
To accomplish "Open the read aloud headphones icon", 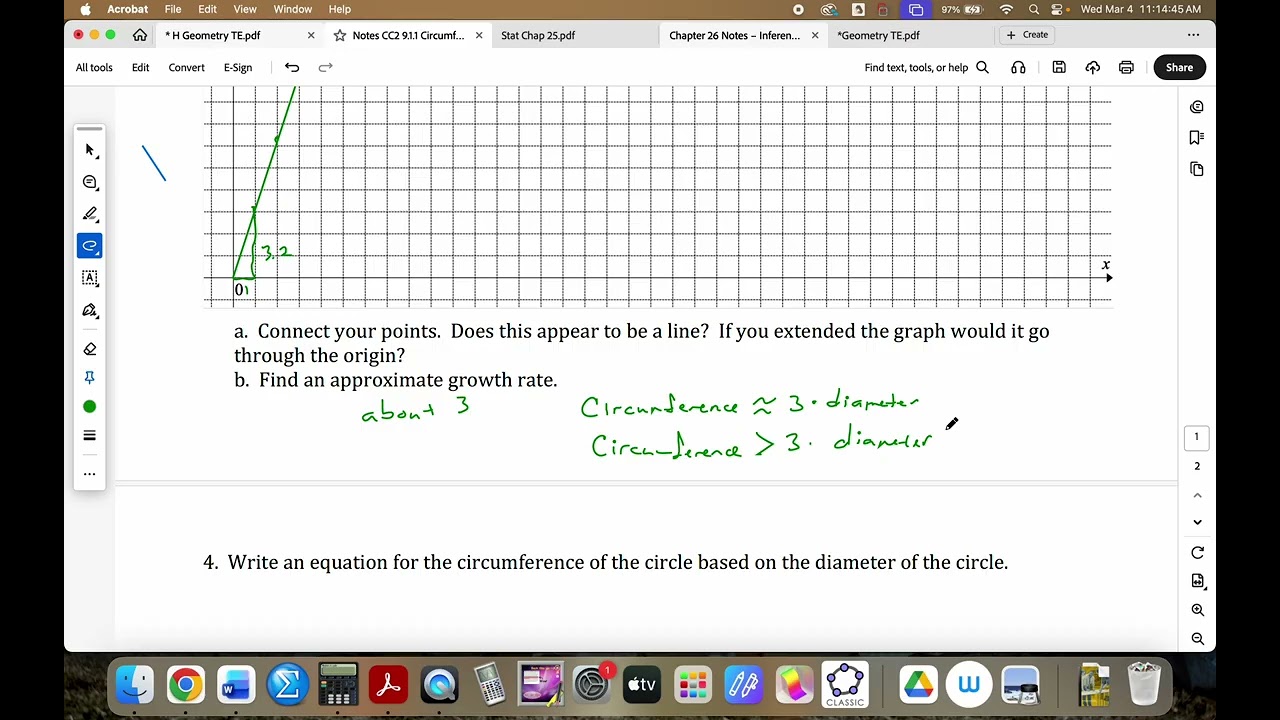I will 1018,67.
